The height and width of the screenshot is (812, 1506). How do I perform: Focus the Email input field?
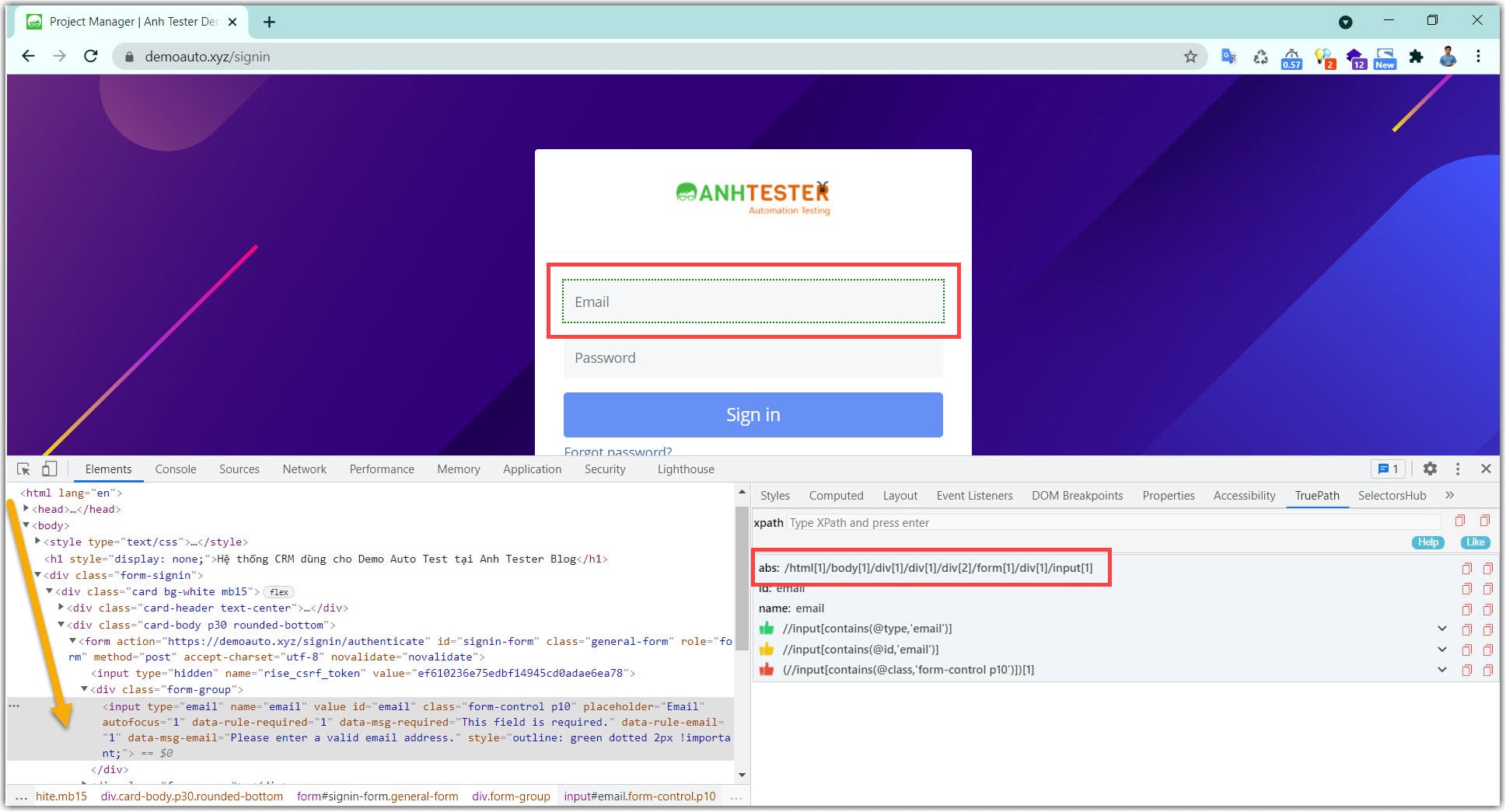point(753,301)
